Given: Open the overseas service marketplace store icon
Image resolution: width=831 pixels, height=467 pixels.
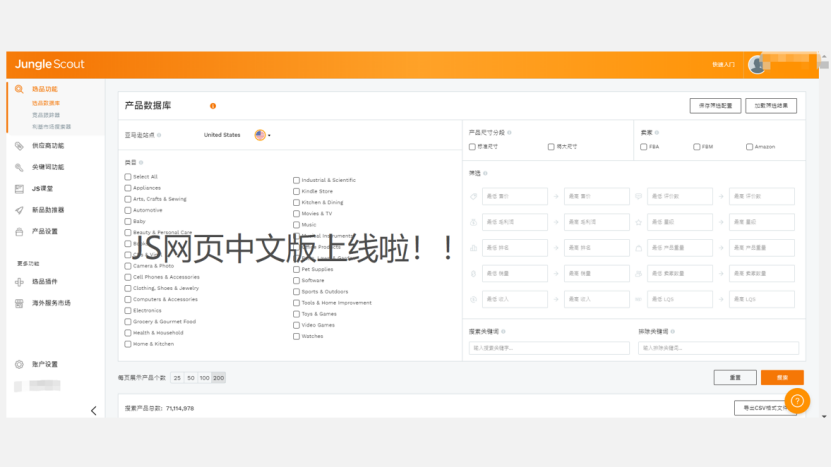Looking at the screenshot, I should [x=19, y=303].
